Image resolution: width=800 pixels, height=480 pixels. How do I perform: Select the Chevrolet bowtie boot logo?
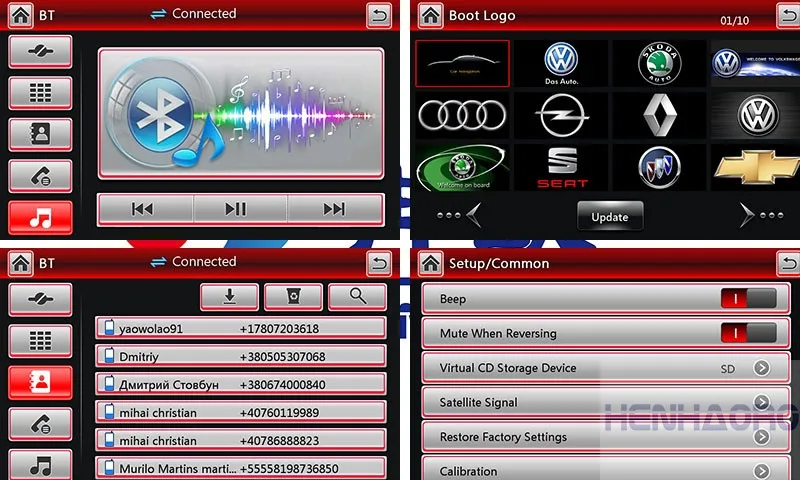(755, 167)
